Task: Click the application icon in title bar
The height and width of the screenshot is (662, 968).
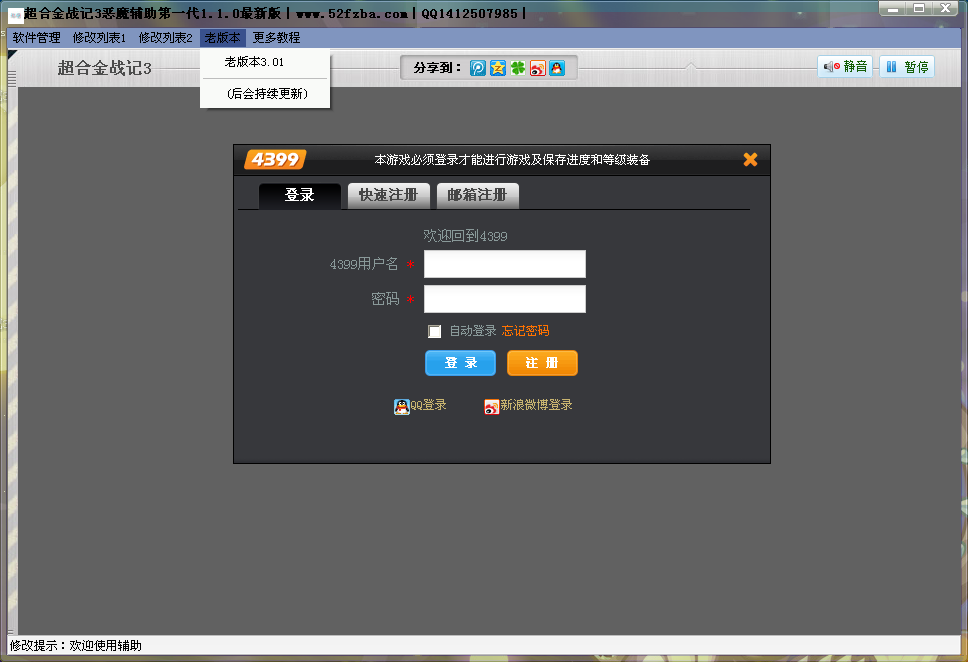Action: pyautogui.click(x=15, y=15)
